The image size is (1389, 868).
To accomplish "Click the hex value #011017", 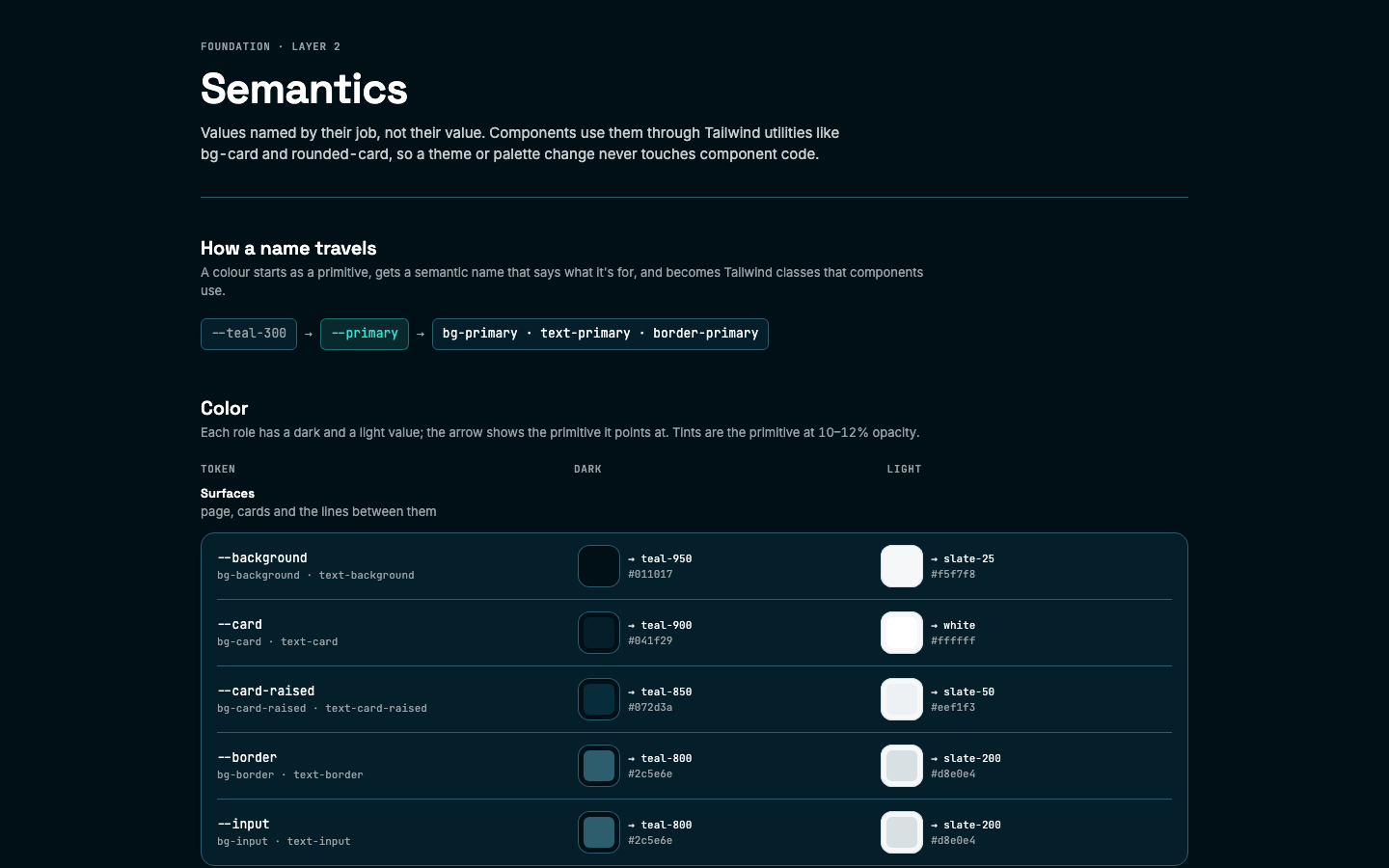I will 650,574.
